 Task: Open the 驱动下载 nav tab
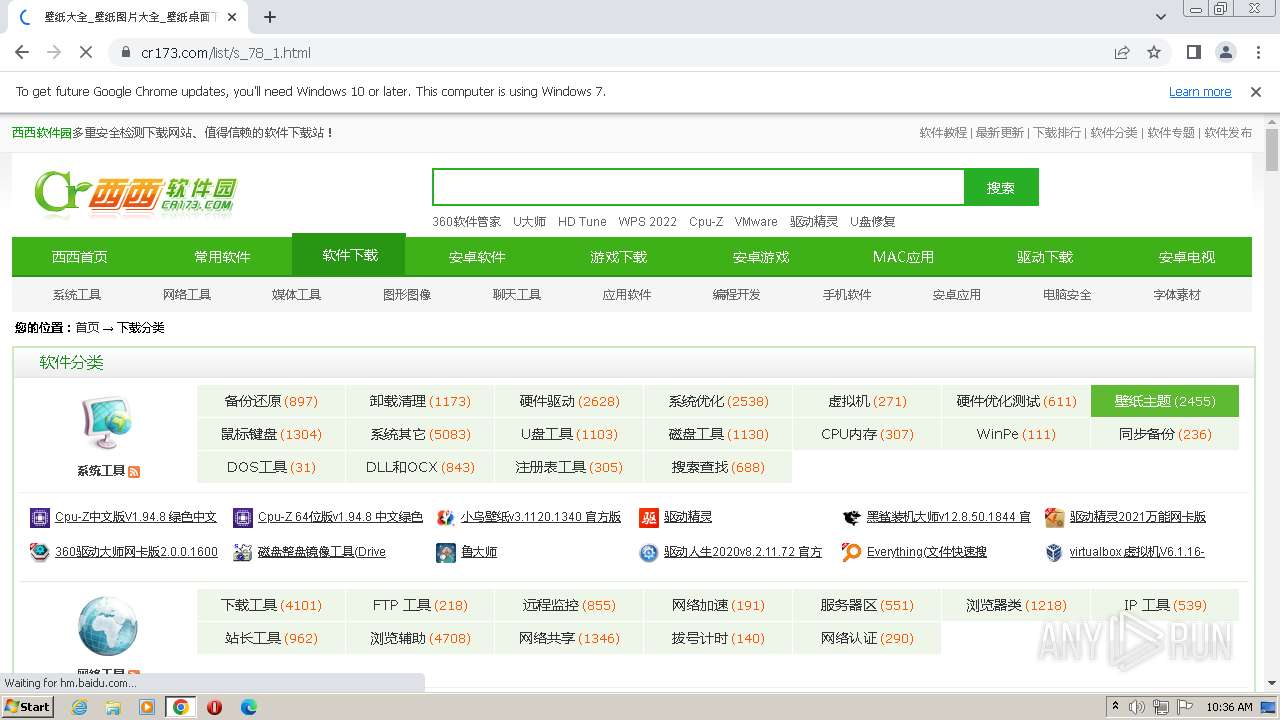(1045, 257)
